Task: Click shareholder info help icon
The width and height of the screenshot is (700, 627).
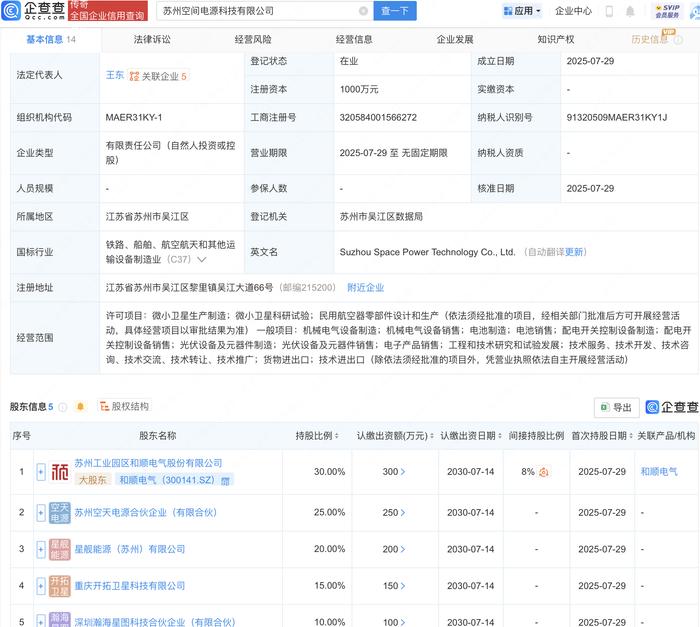Action: coord(63,407)
